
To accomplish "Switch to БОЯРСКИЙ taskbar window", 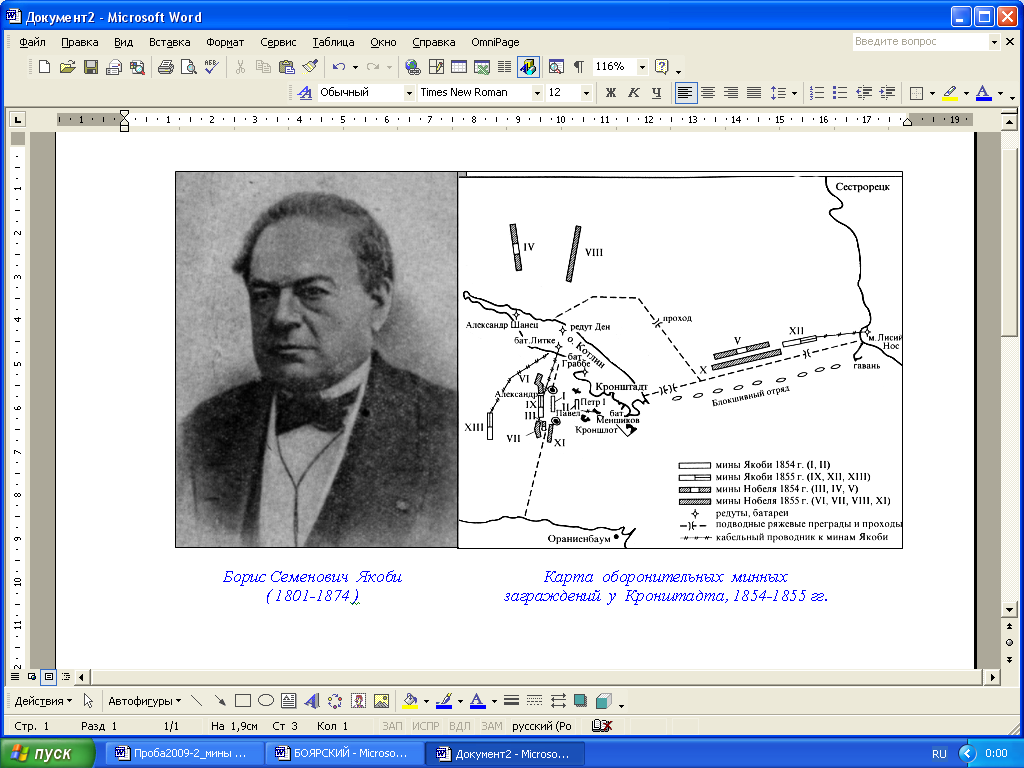I will [x=344, y=753].
